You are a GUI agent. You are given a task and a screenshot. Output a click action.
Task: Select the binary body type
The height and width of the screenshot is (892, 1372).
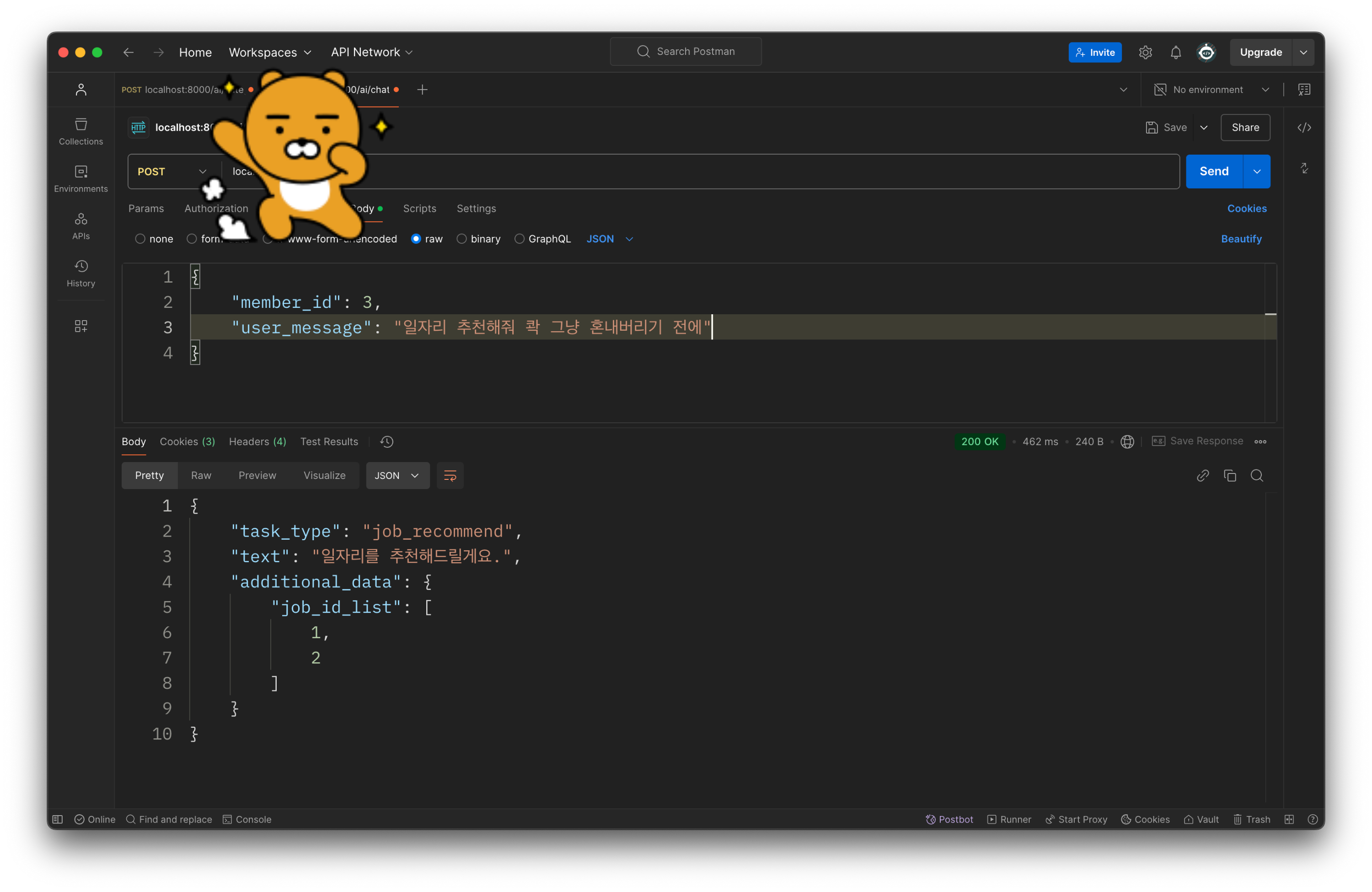coord(478,239)
